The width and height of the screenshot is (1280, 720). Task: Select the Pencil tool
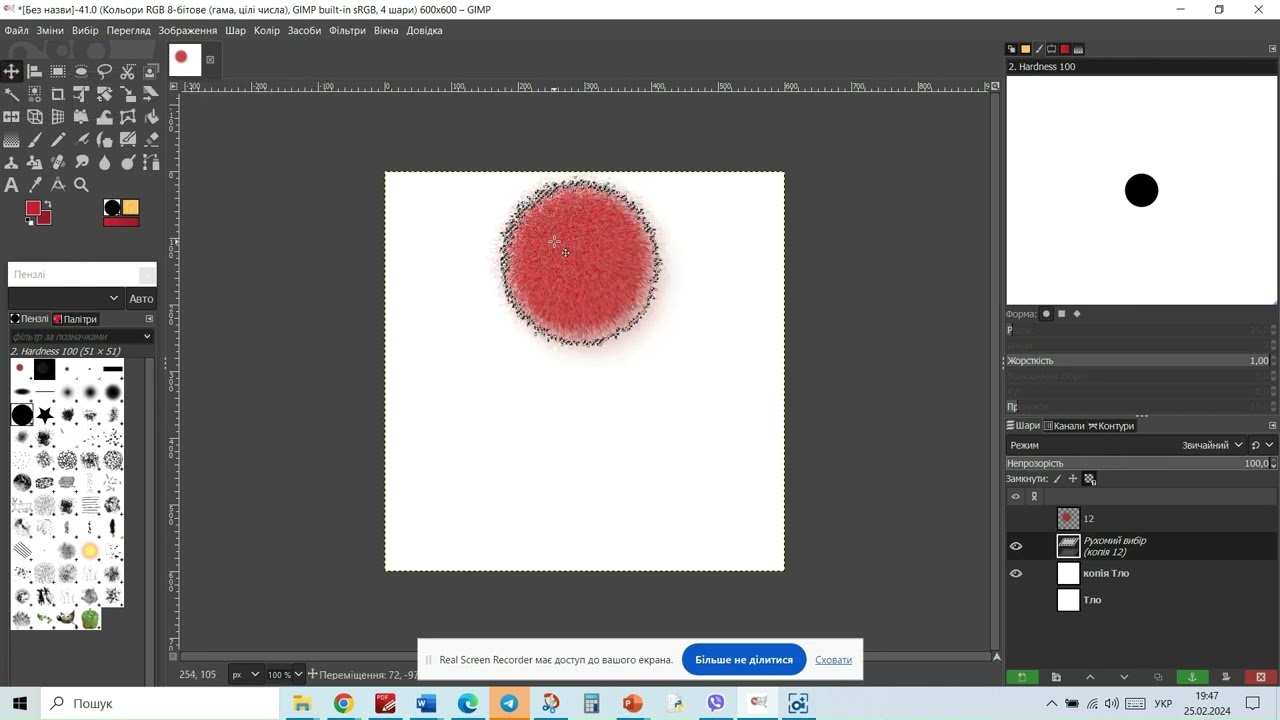[58, 140]
